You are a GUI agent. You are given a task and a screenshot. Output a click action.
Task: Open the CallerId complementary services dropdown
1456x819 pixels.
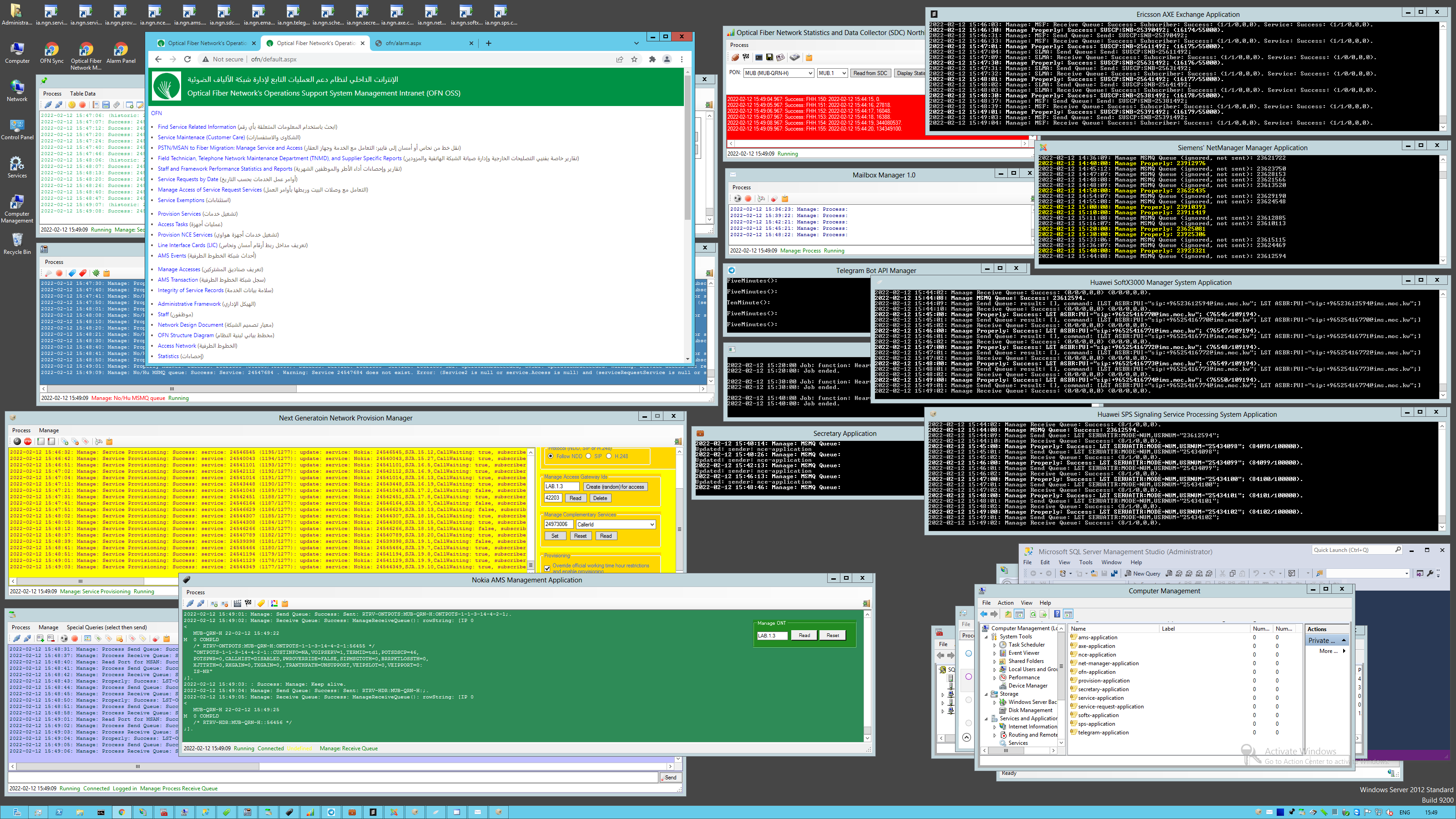click(615, 525)
